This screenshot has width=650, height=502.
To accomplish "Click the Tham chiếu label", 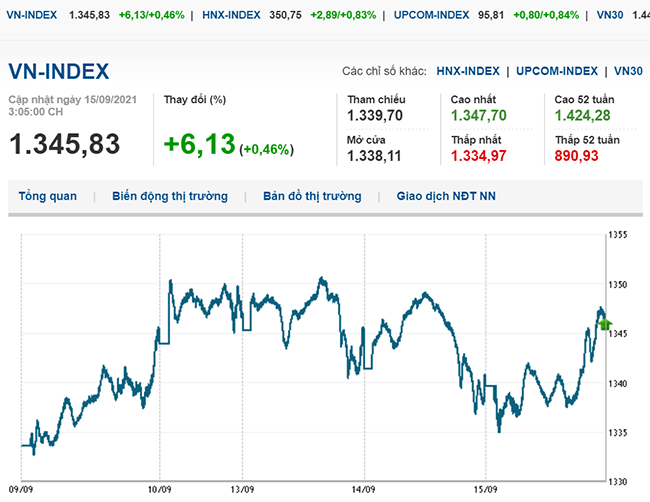I will tap(376, 99).
